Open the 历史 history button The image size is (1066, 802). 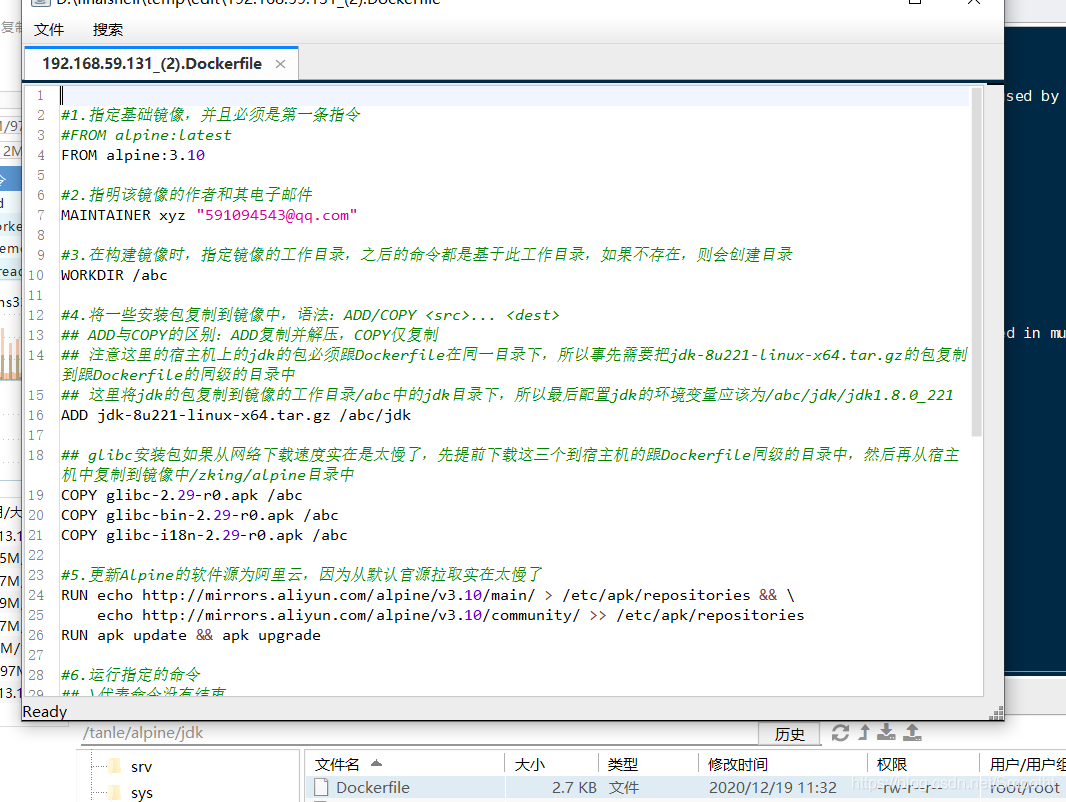tap(789, 734)
